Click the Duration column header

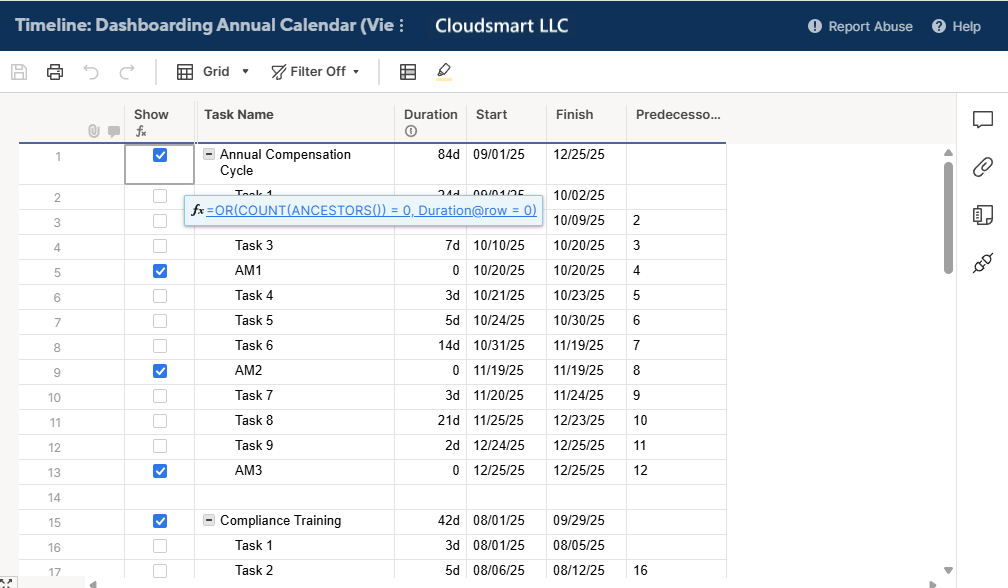pyautogui.click(x=430, y=115)
